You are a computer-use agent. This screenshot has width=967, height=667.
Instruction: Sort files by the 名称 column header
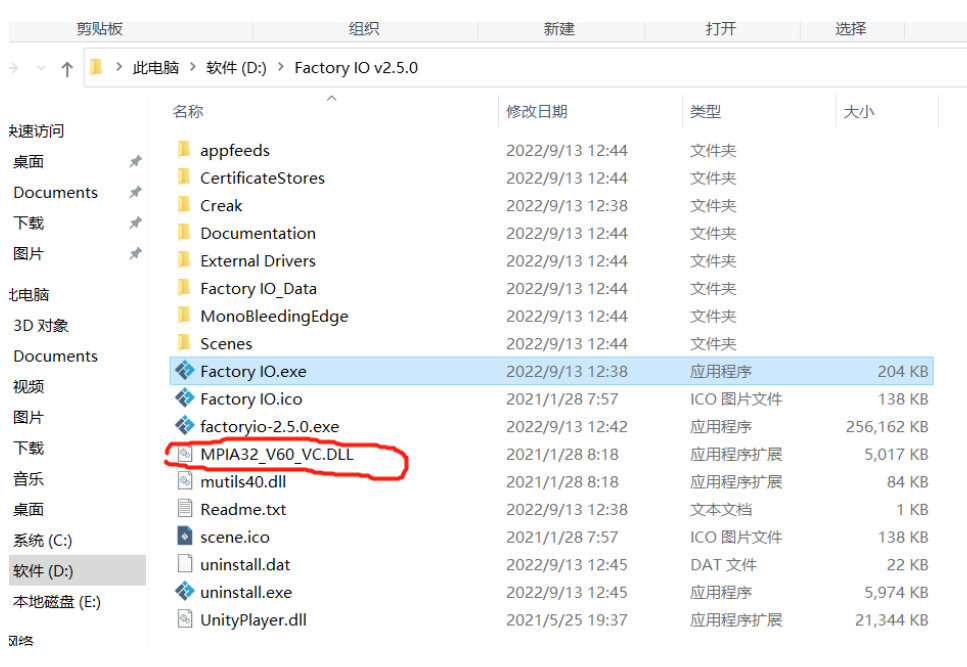click(x=188, y=112)
